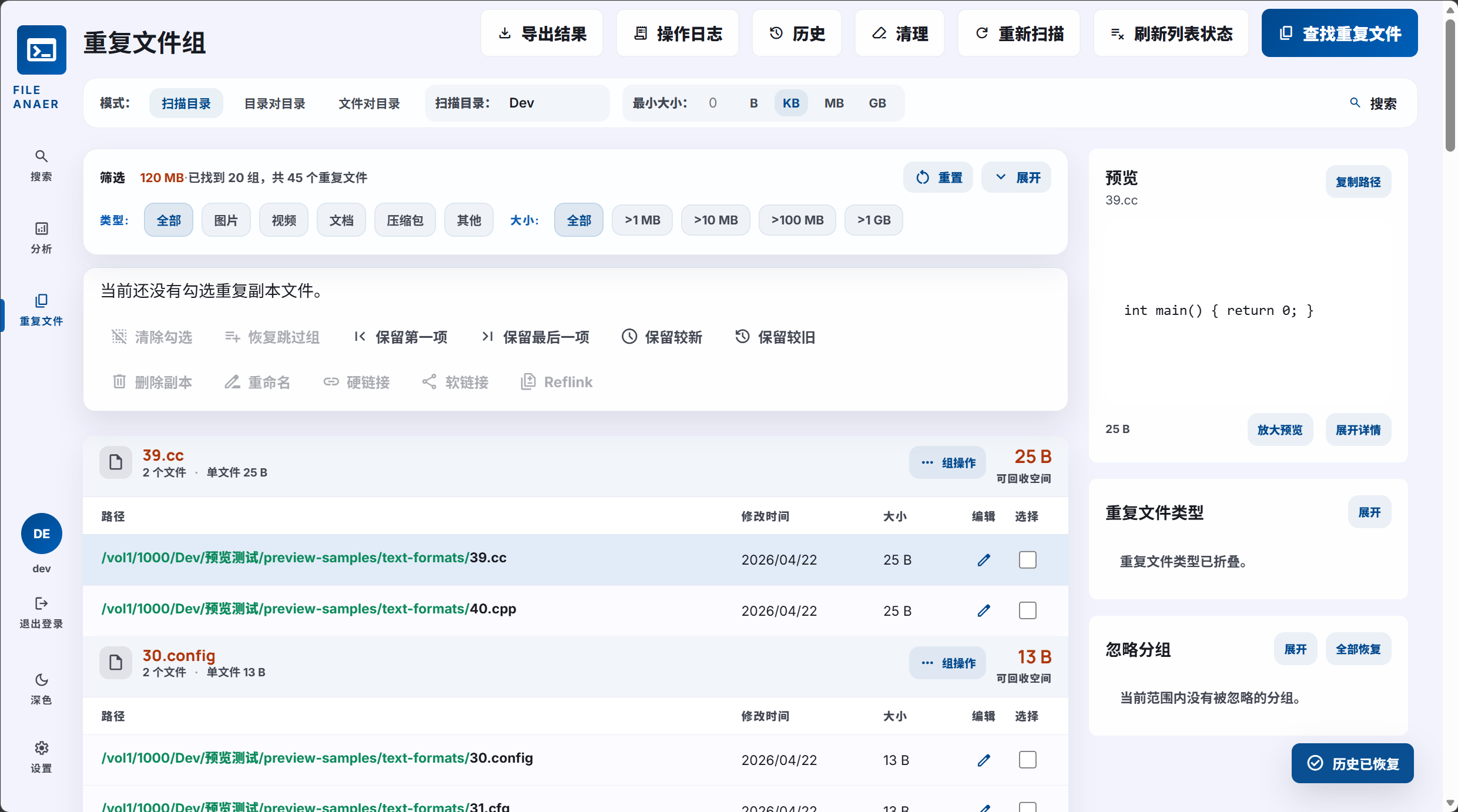The width and height of the screenshot is (1458, 812).
Task: Click the 保留第一项 keep first action
Action: (401, 337)
